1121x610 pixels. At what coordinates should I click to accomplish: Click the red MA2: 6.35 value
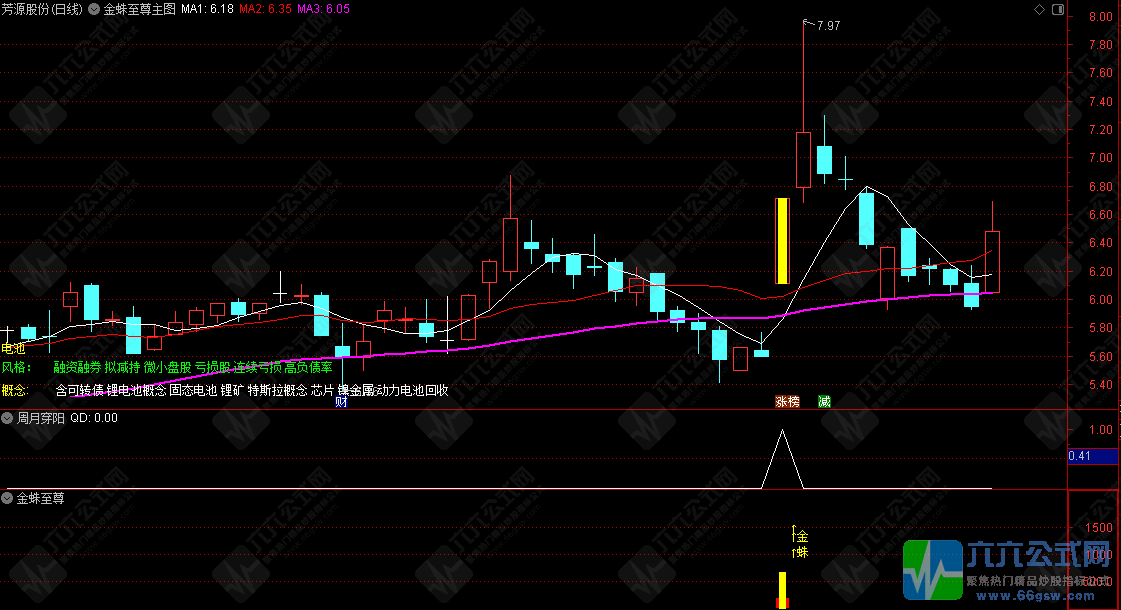click(265, 9)
